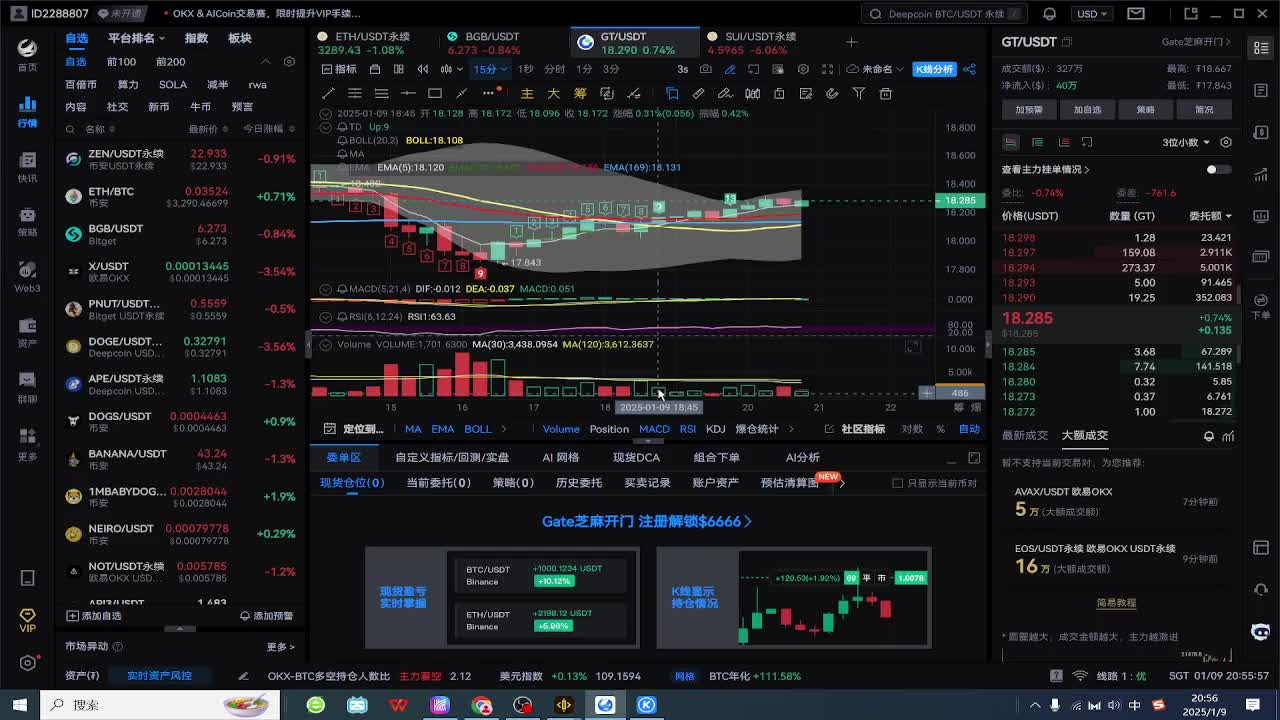Click the search magnifier in watchlist

(x=70, y=129)
